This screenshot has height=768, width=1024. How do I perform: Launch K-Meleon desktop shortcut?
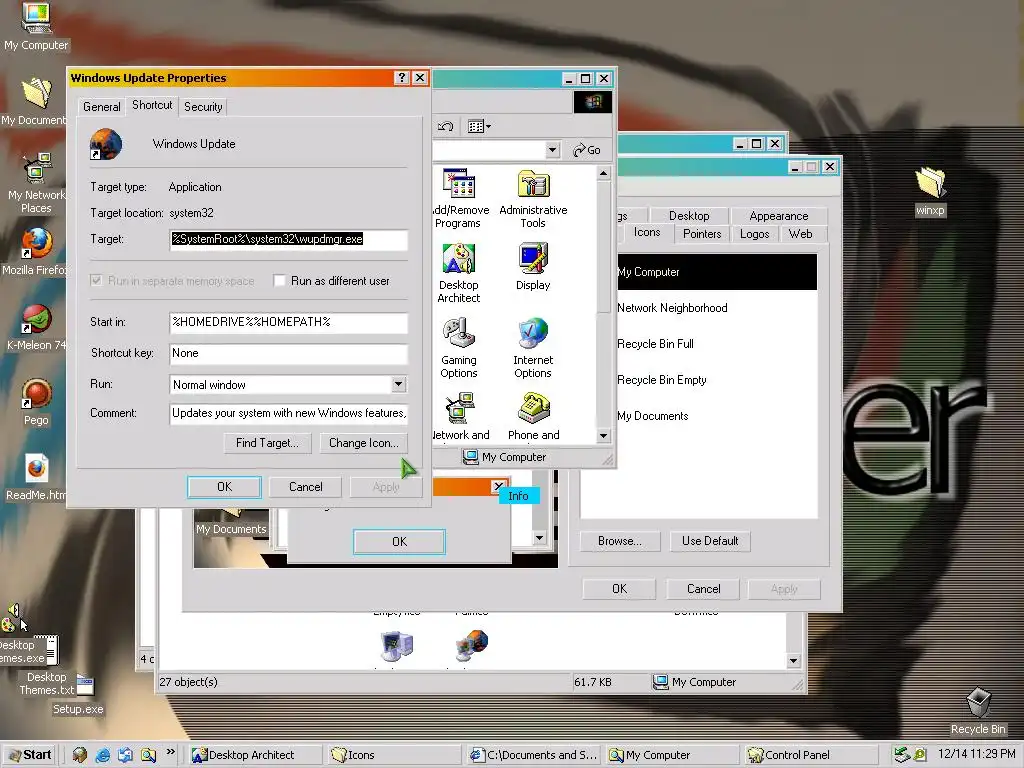click(36, 327)
